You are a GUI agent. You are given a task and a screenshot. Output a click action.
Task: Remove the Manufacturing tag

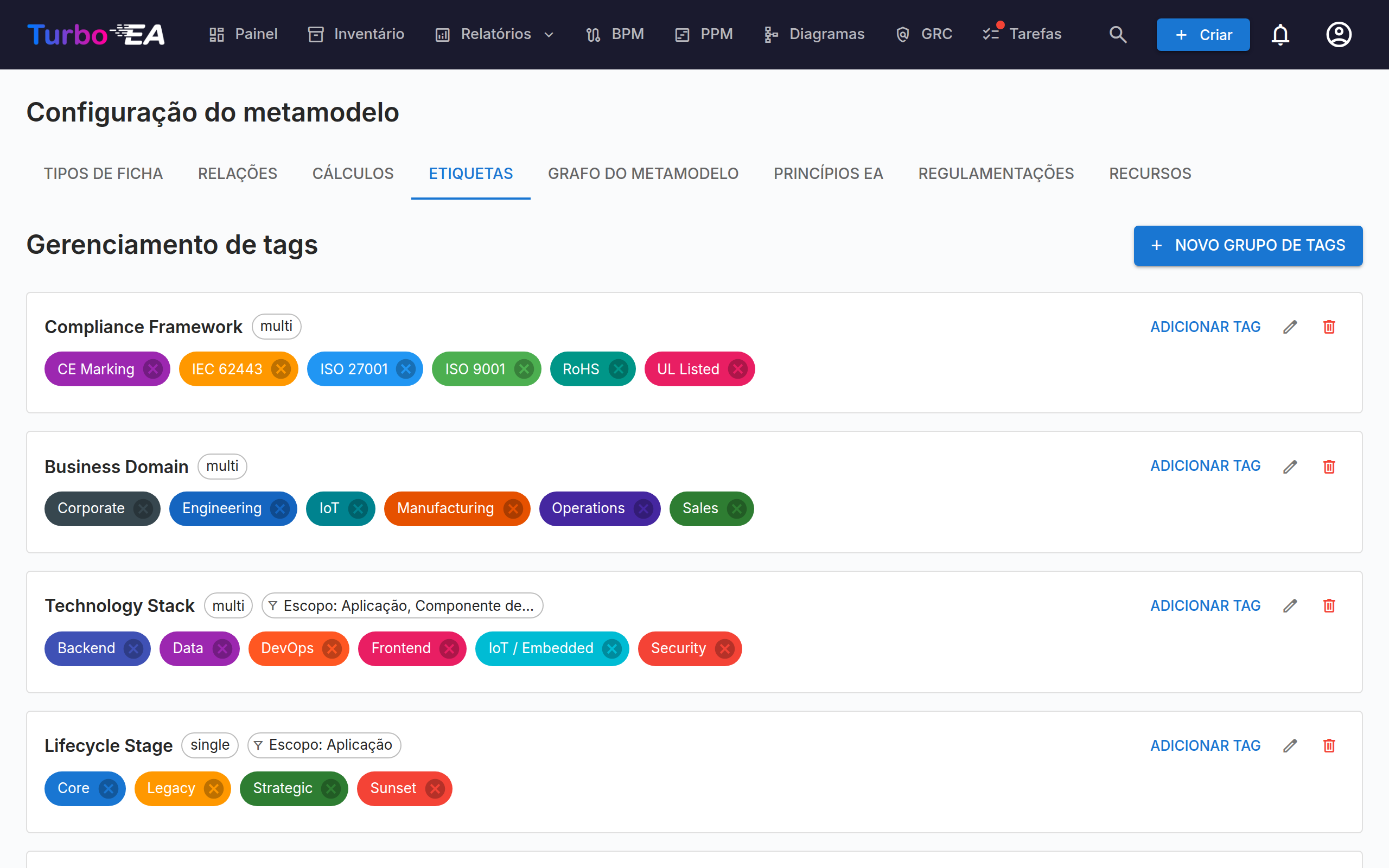pos(513,509)
